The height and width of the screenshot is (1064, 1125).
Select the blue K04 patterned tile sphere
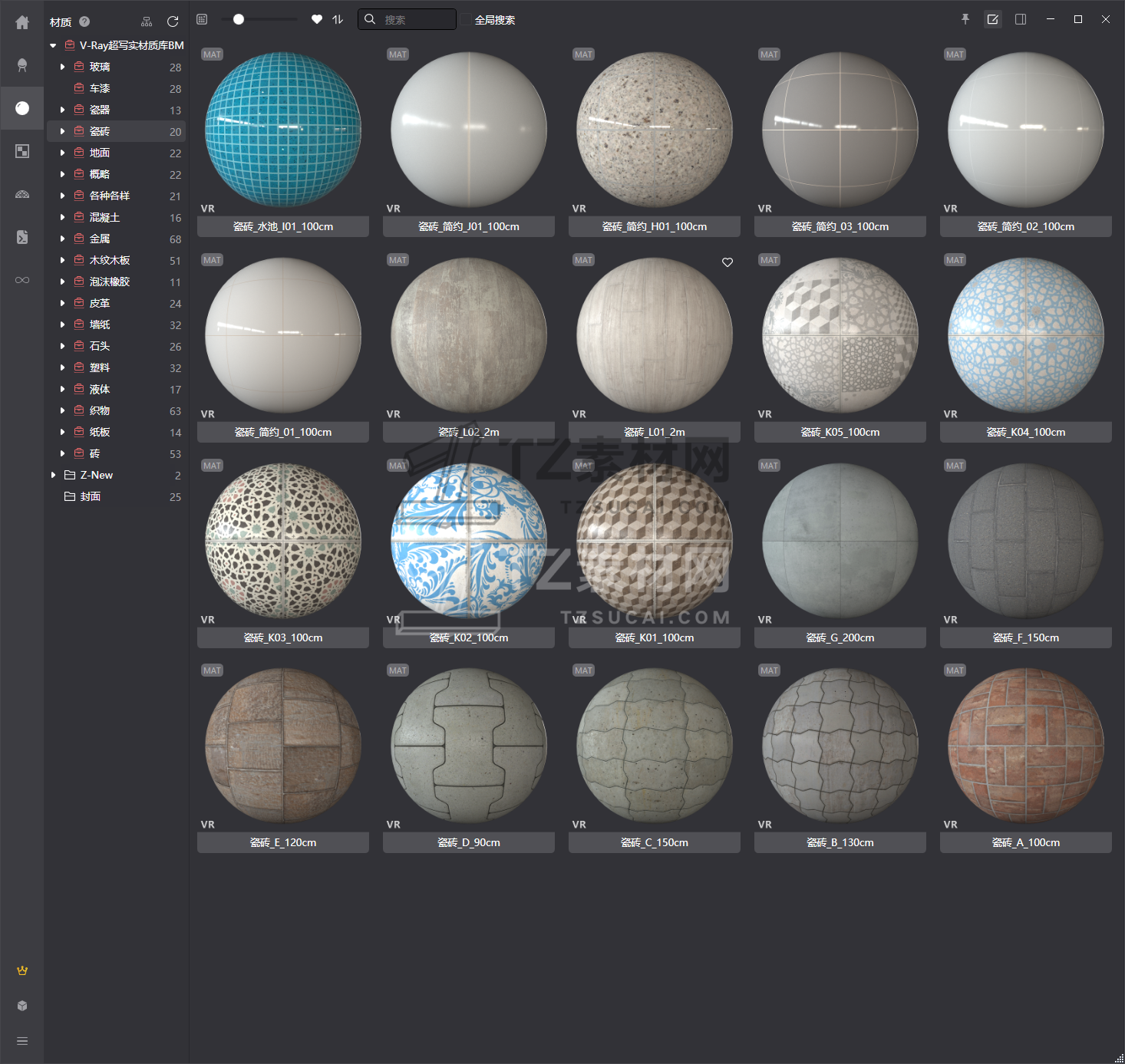click(1026, 335)
